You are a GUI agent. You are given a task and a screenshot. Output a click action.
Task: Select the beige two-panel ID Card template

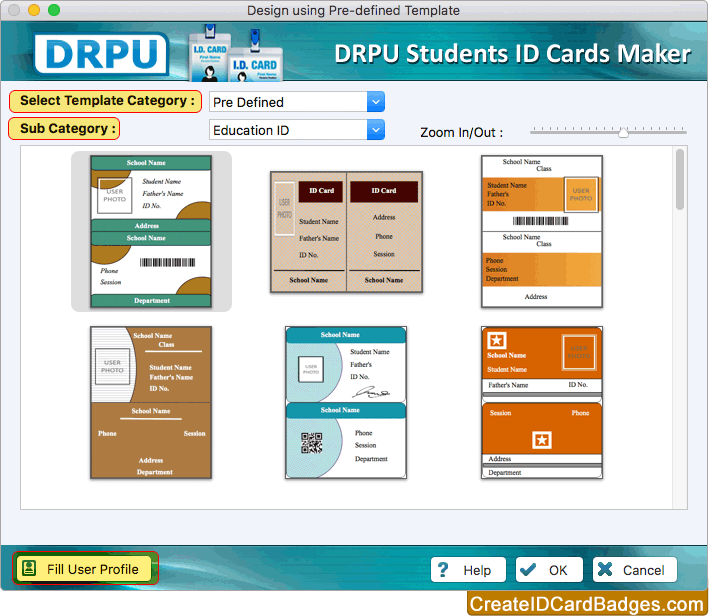click(346, 232)
